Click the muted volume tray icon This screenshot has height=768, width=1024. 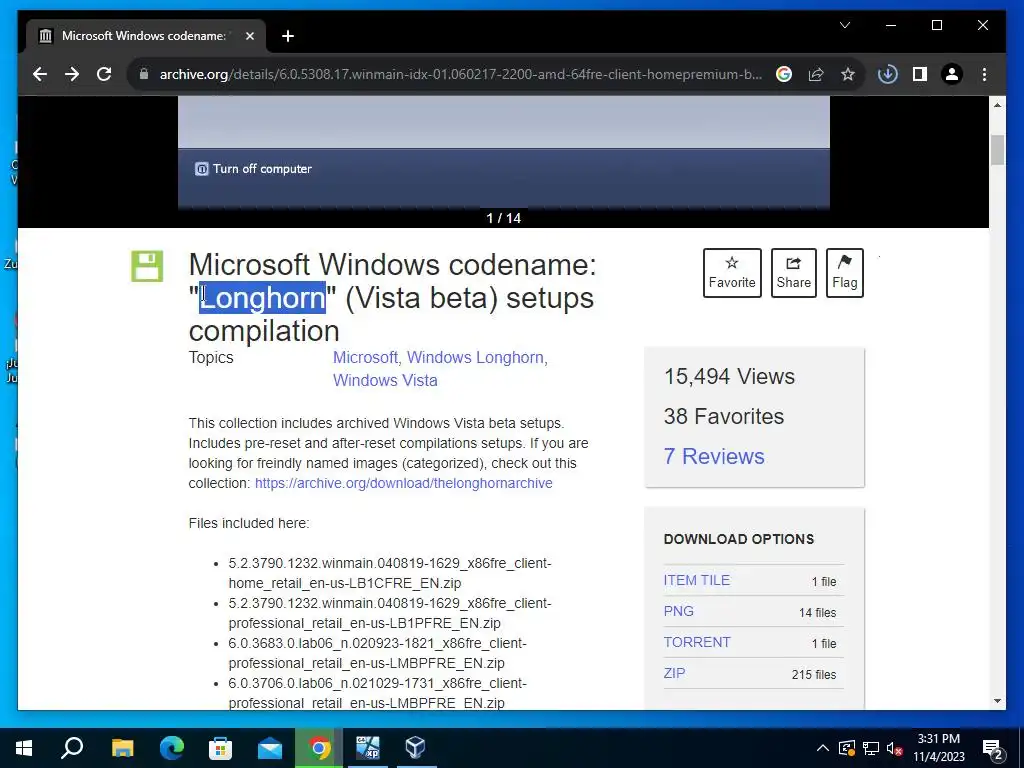(894, 748)
